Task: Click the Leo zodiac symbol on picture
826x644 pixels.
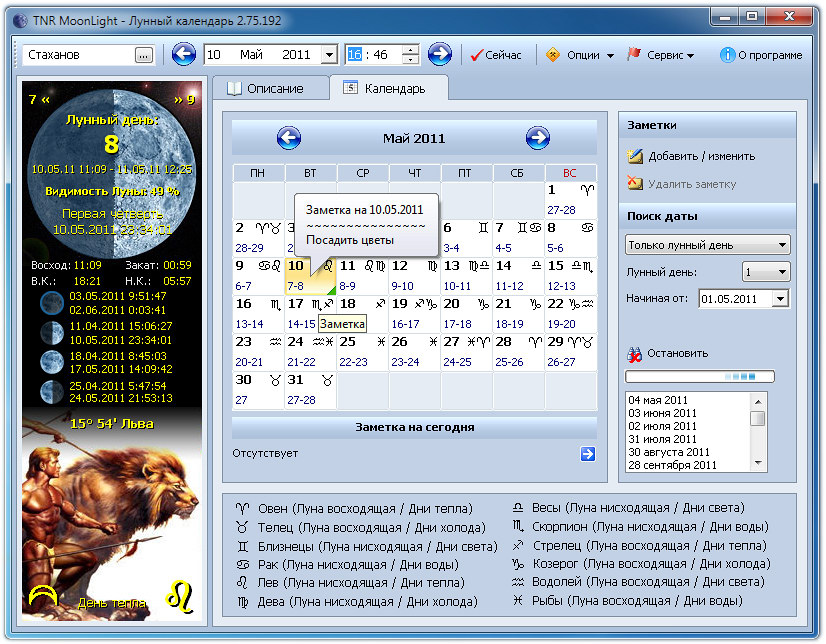Action: [x=179, y=596]
